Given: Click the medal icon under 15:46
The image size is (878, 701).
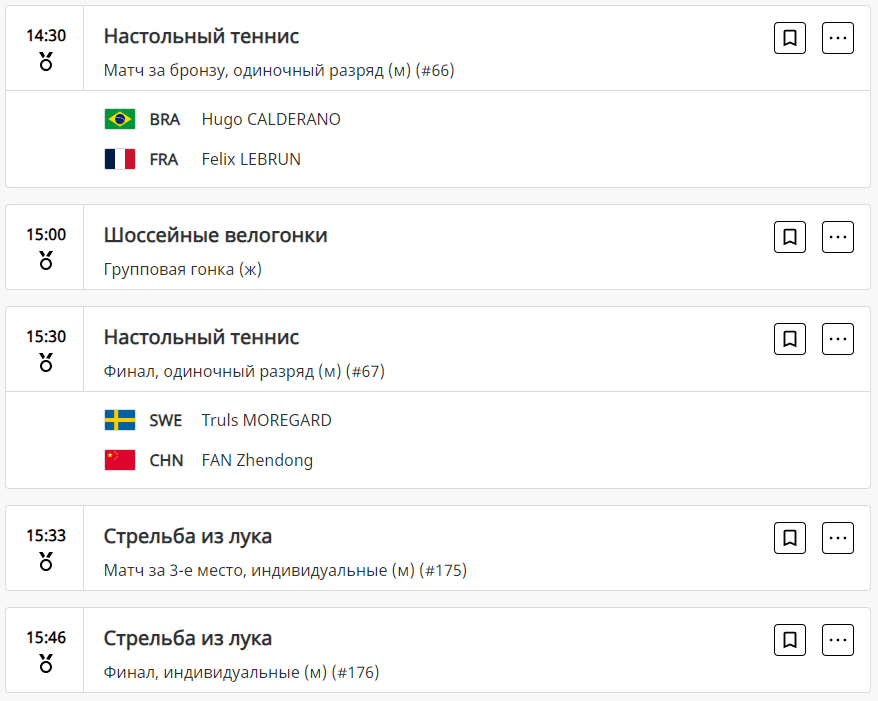Looking at the screenshot, I should click(46, 663).
